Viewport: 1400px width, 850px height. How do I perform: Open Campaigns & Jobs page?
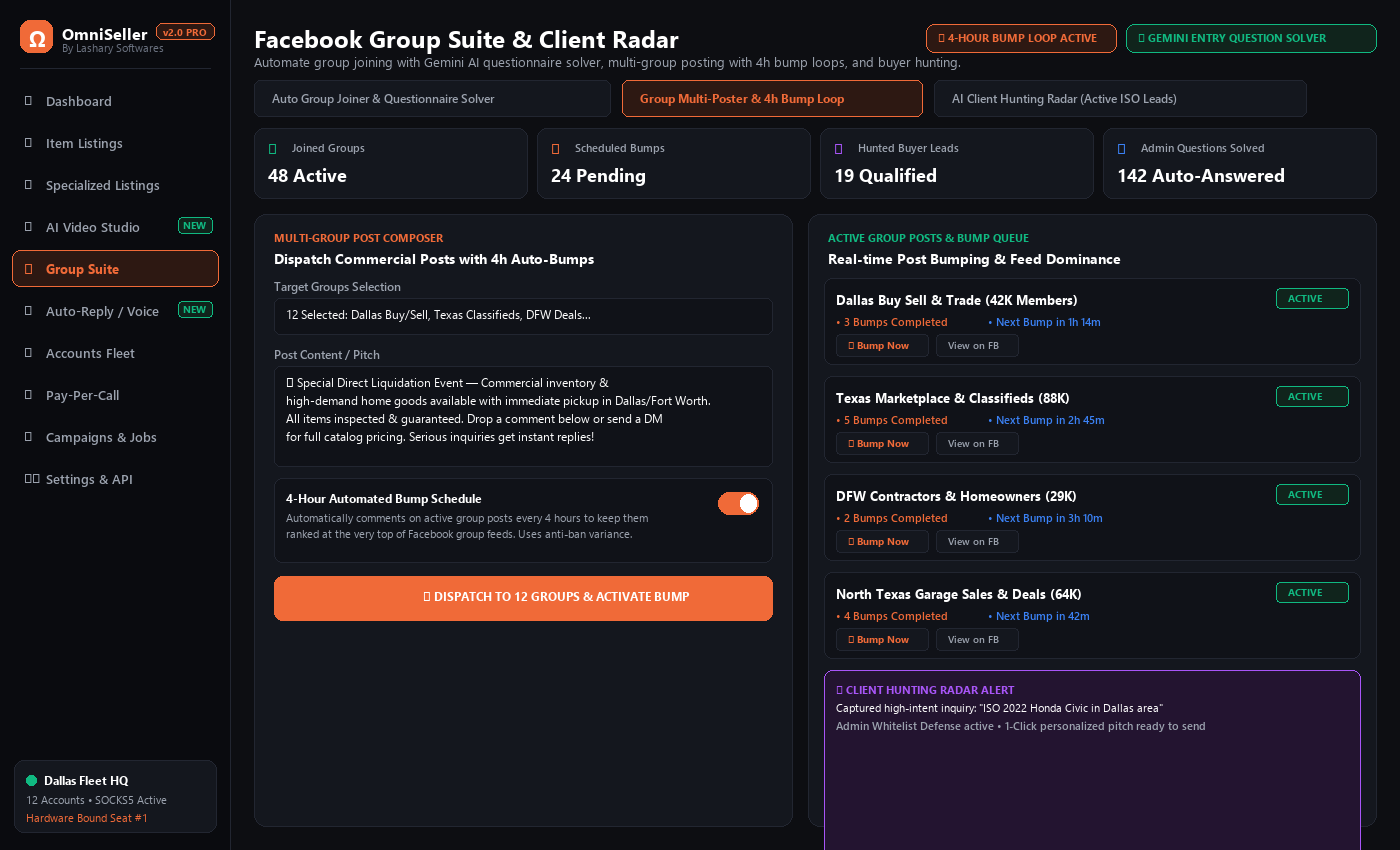click(x=115, y=437)
